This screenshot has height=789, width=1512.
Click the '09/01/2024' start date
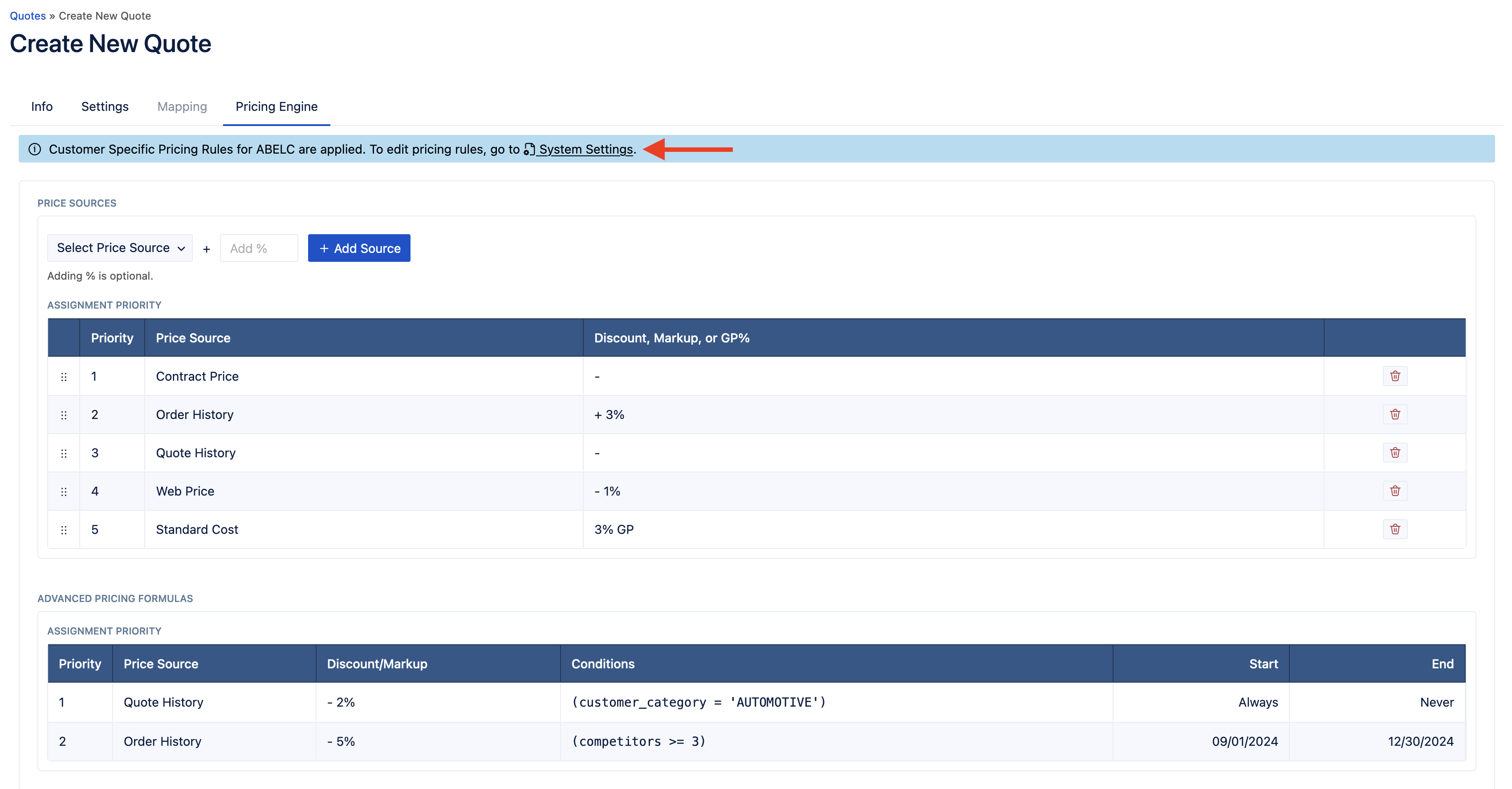tap(1245, 741)
